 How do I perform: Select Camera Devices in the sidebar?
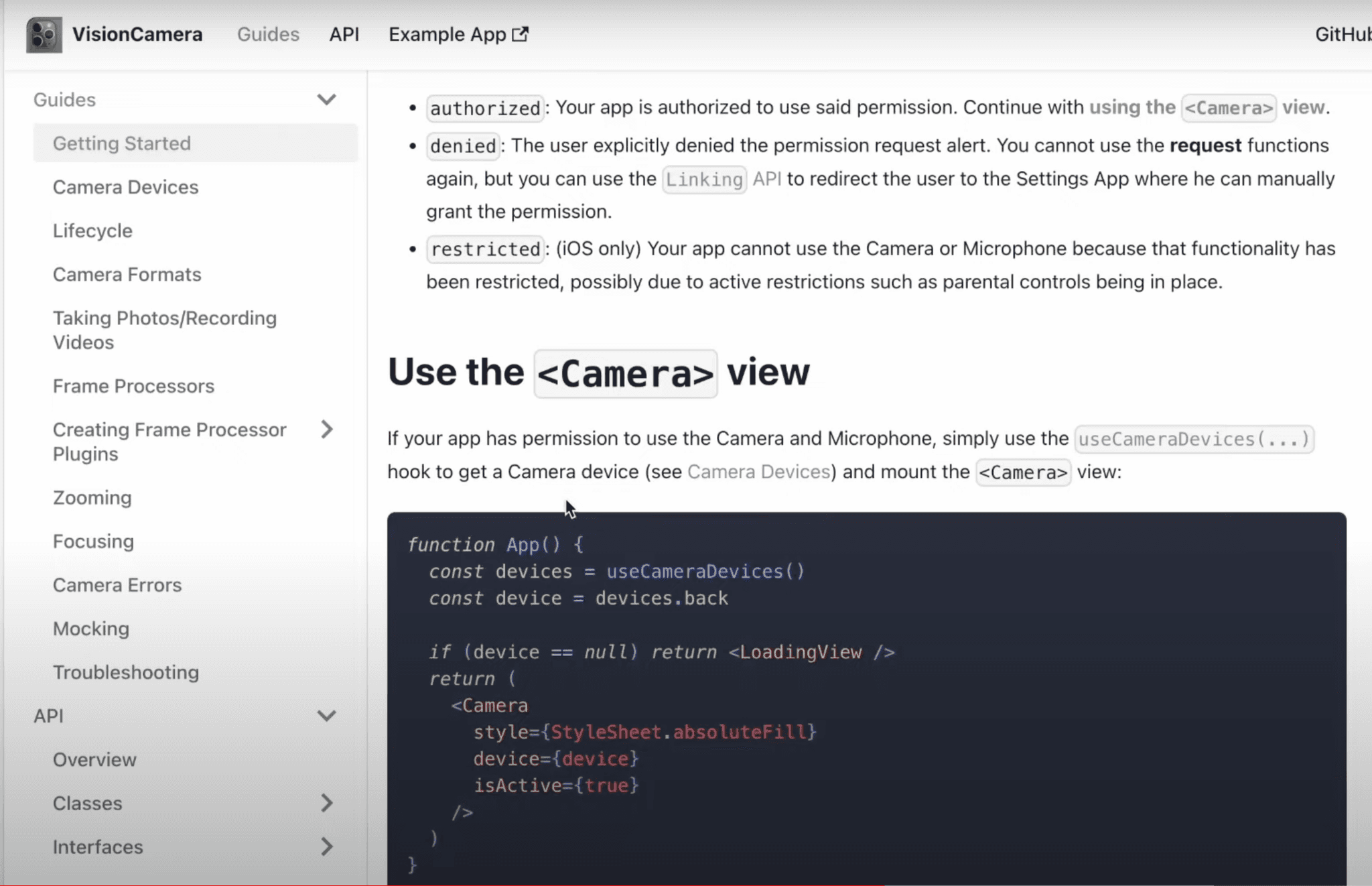125,187
